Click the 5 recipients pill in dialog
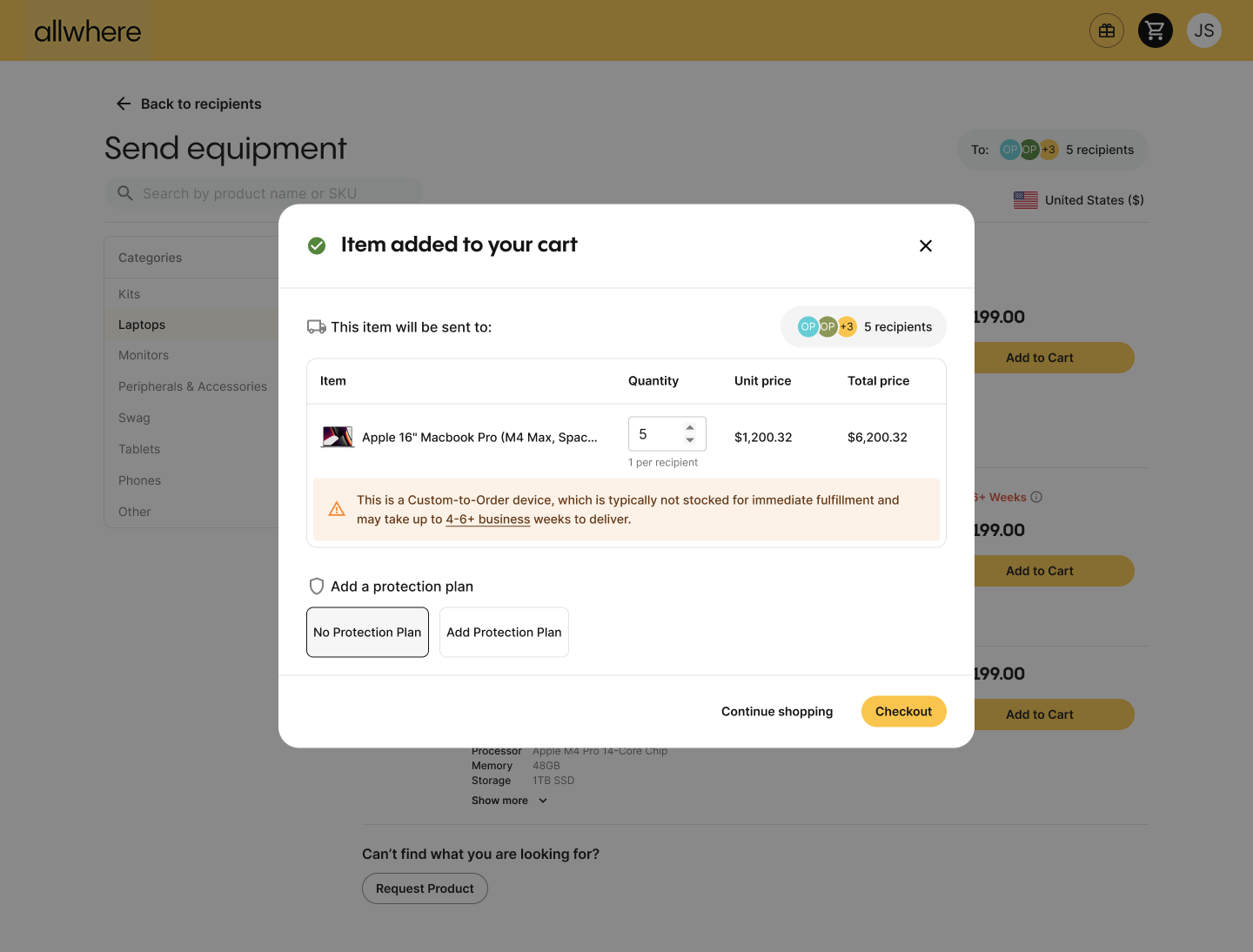The height and width of the screenshot is (952, 1253). (863, 327)
